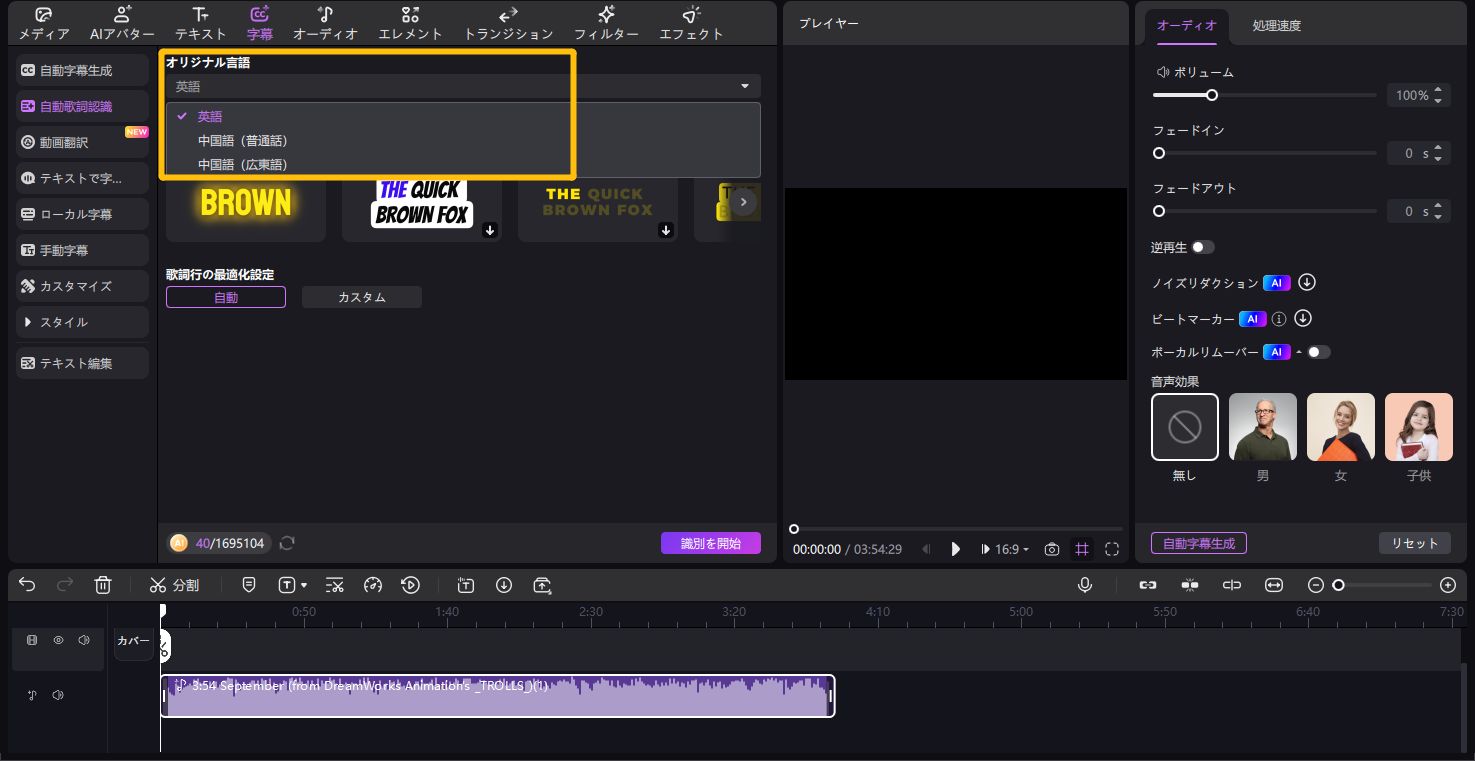This screenshot has width=1475, height=761.
Task: Click the microphone voiceover record icon
Action: 1085,585
